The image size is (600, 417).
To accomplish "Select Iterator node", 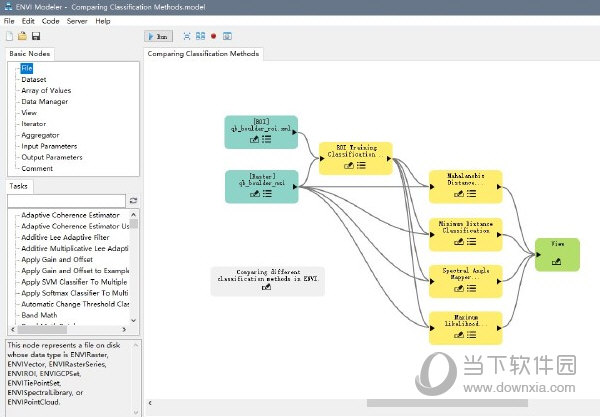I will (34, 124).
